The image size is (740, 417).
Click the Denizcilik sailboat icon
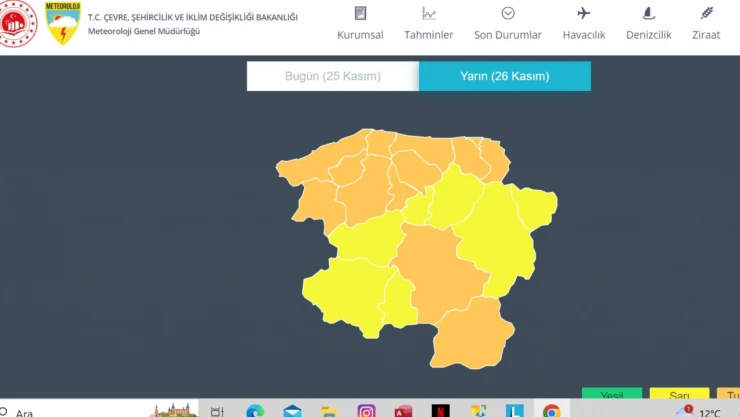pyautogui.click(x=648, y=13)
